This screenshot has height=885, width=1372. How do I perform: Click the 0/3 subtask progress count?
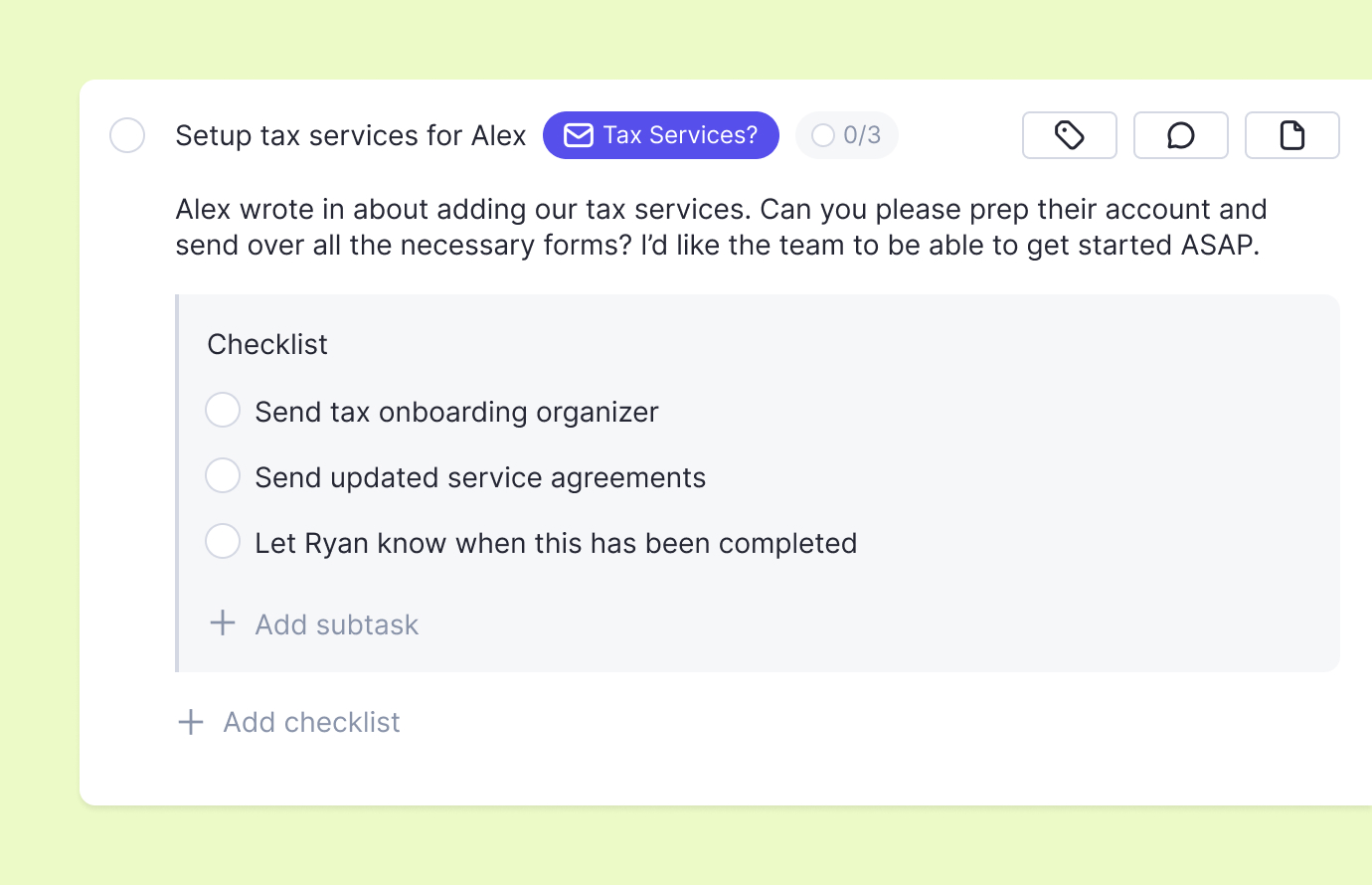pos(862,135)
